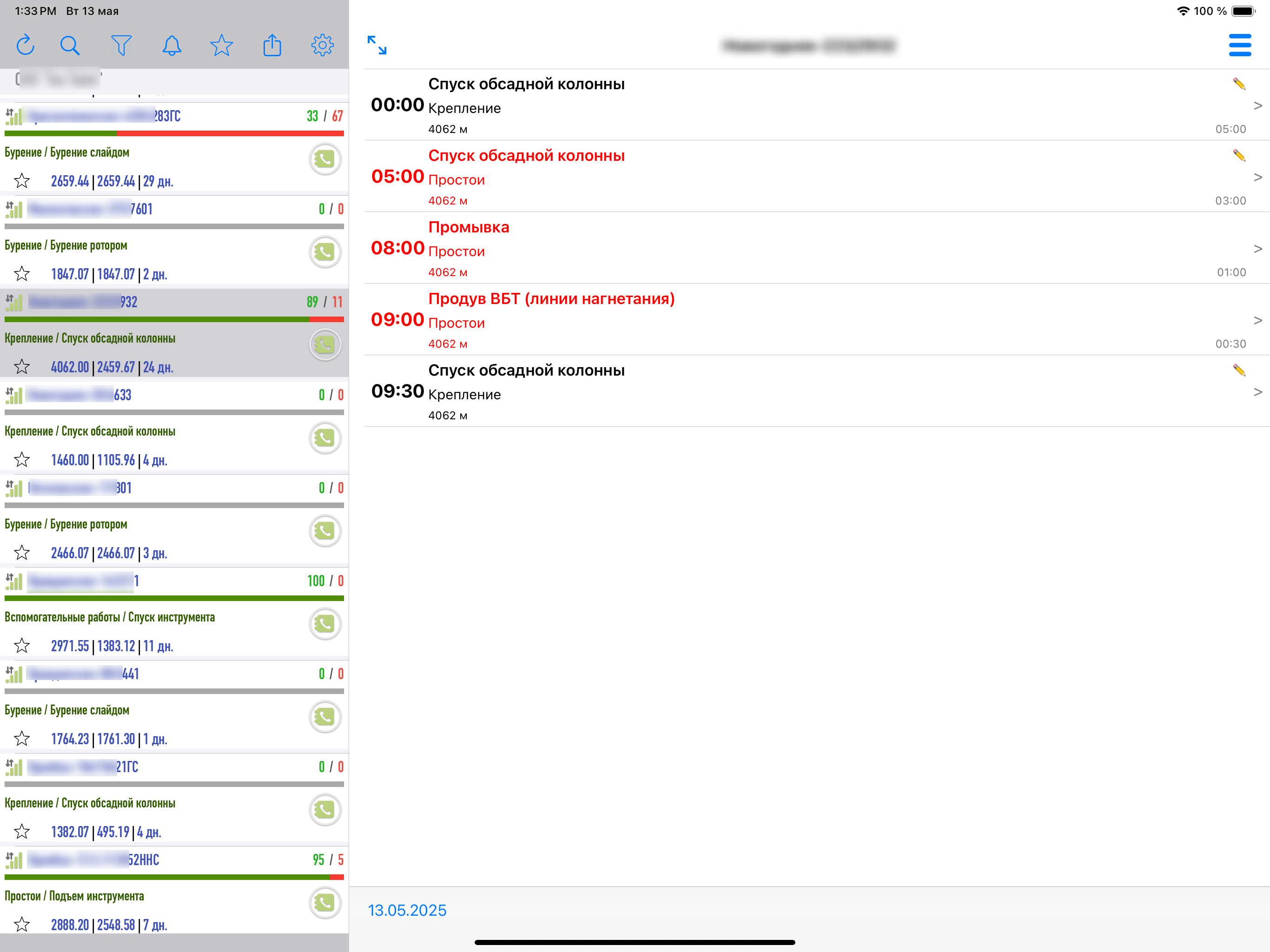Open date 13.05.2025 picker
The image size is (1270, 952).
tap(407, 910)
